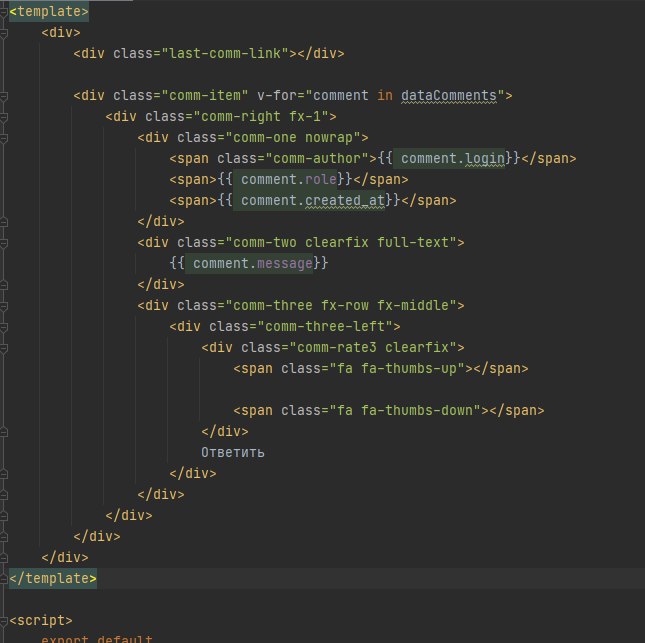Click the comment.login expression

tap(453, 158)
